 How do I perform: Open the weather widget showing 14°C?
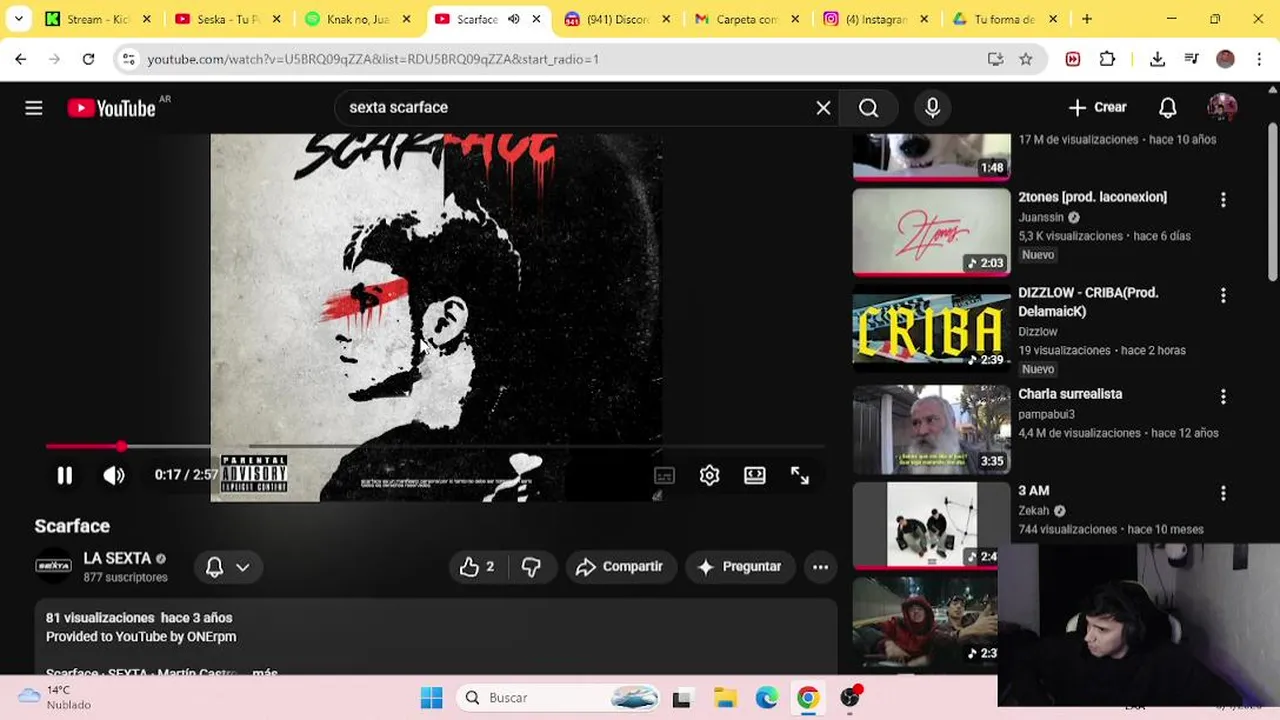[55, 697]
